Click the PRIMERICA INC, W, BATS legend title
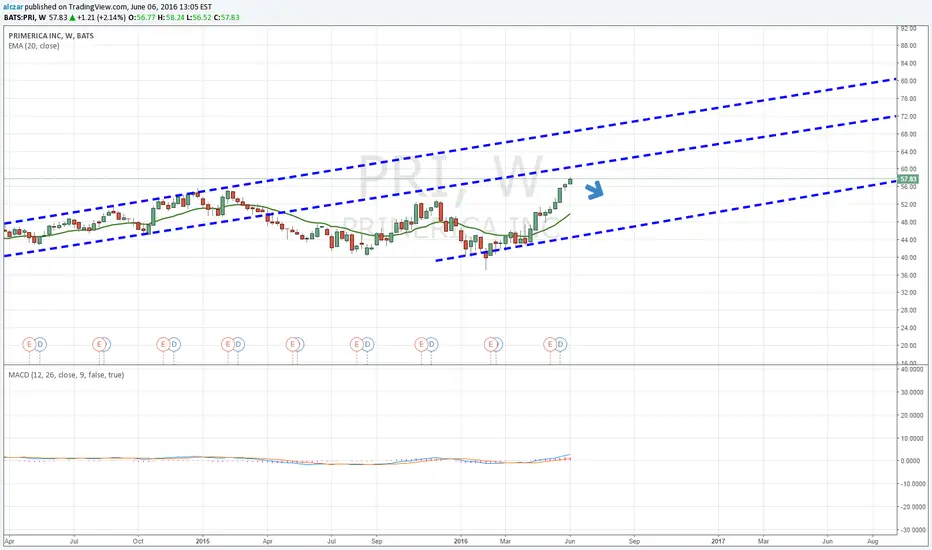The width and height of the screenshot is (932, 550). 51,36
